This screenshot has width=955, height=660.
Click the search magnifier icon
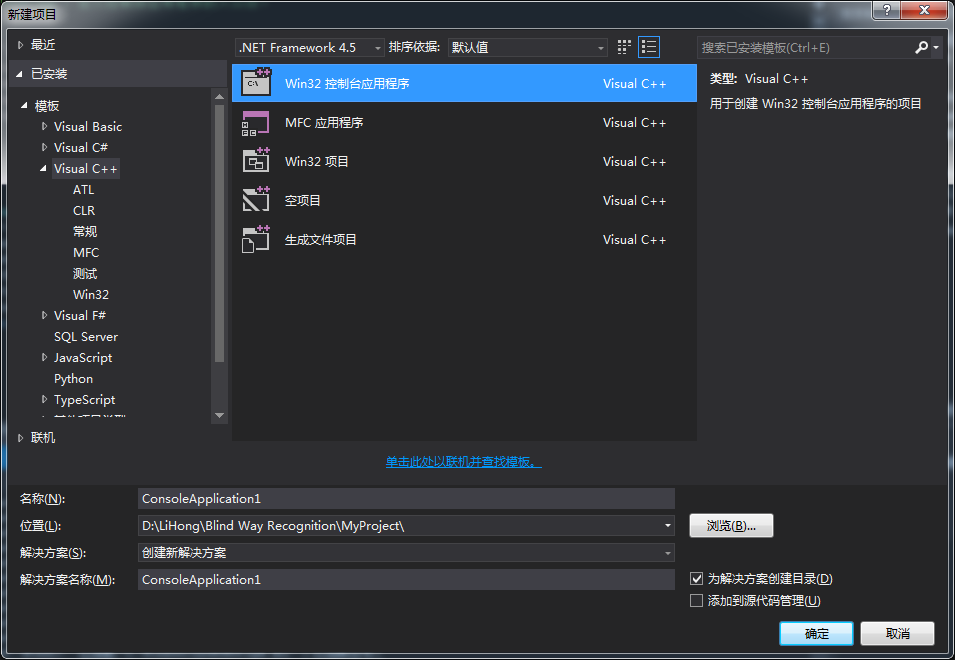[x=921, y=47]
